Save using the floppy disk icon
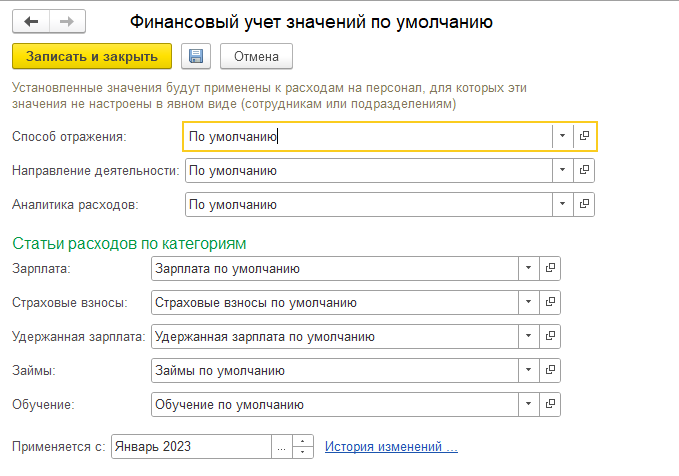The height and width of the screenshot is (476, 679). [196, 56]
